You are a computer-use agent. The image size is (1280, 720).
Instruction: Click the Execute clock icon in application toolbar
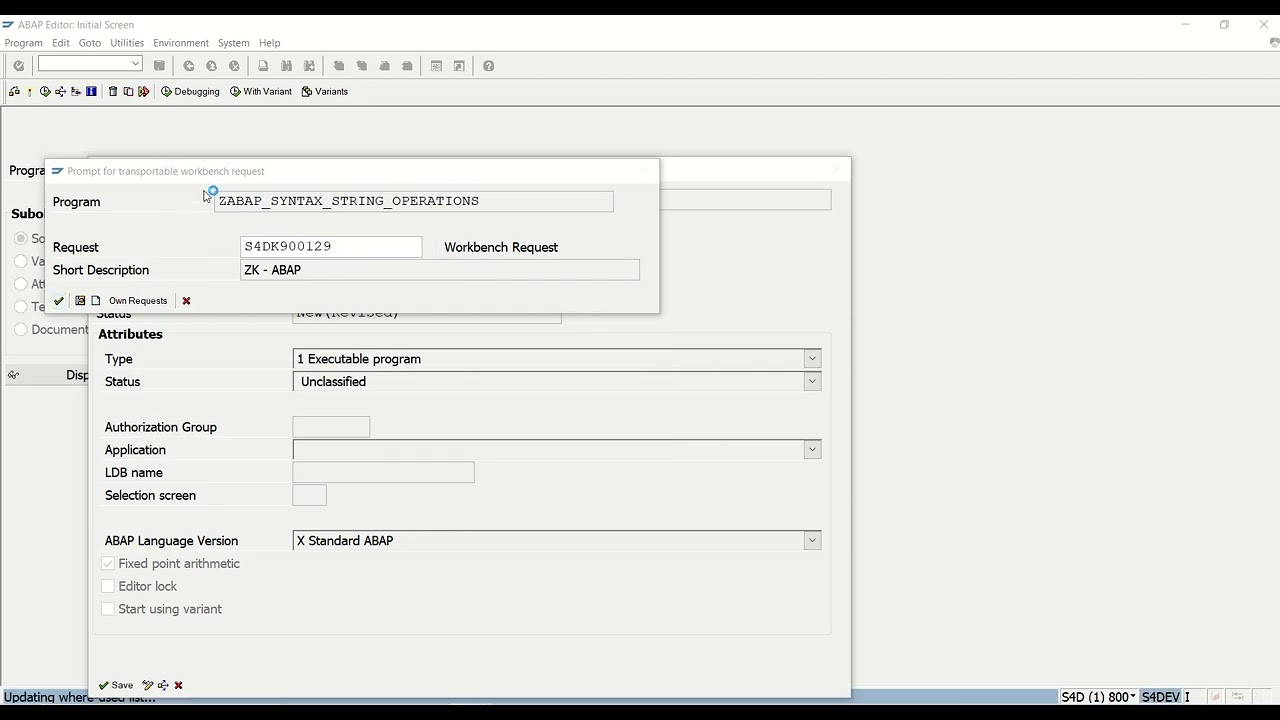[x=45, y=91]
